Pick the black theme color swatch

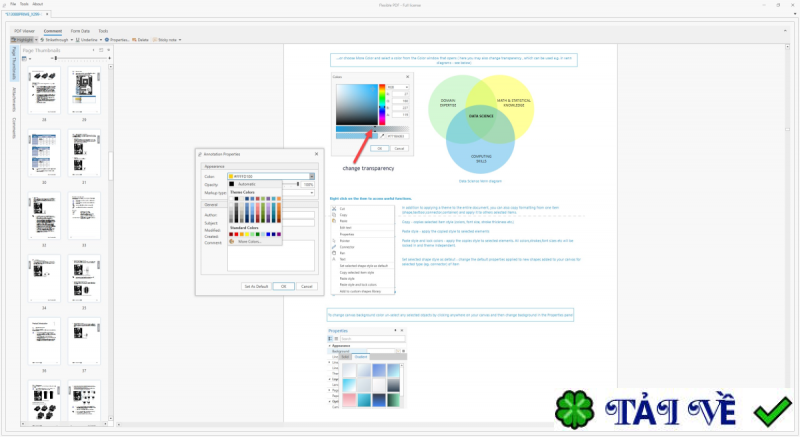click(236, 199)
